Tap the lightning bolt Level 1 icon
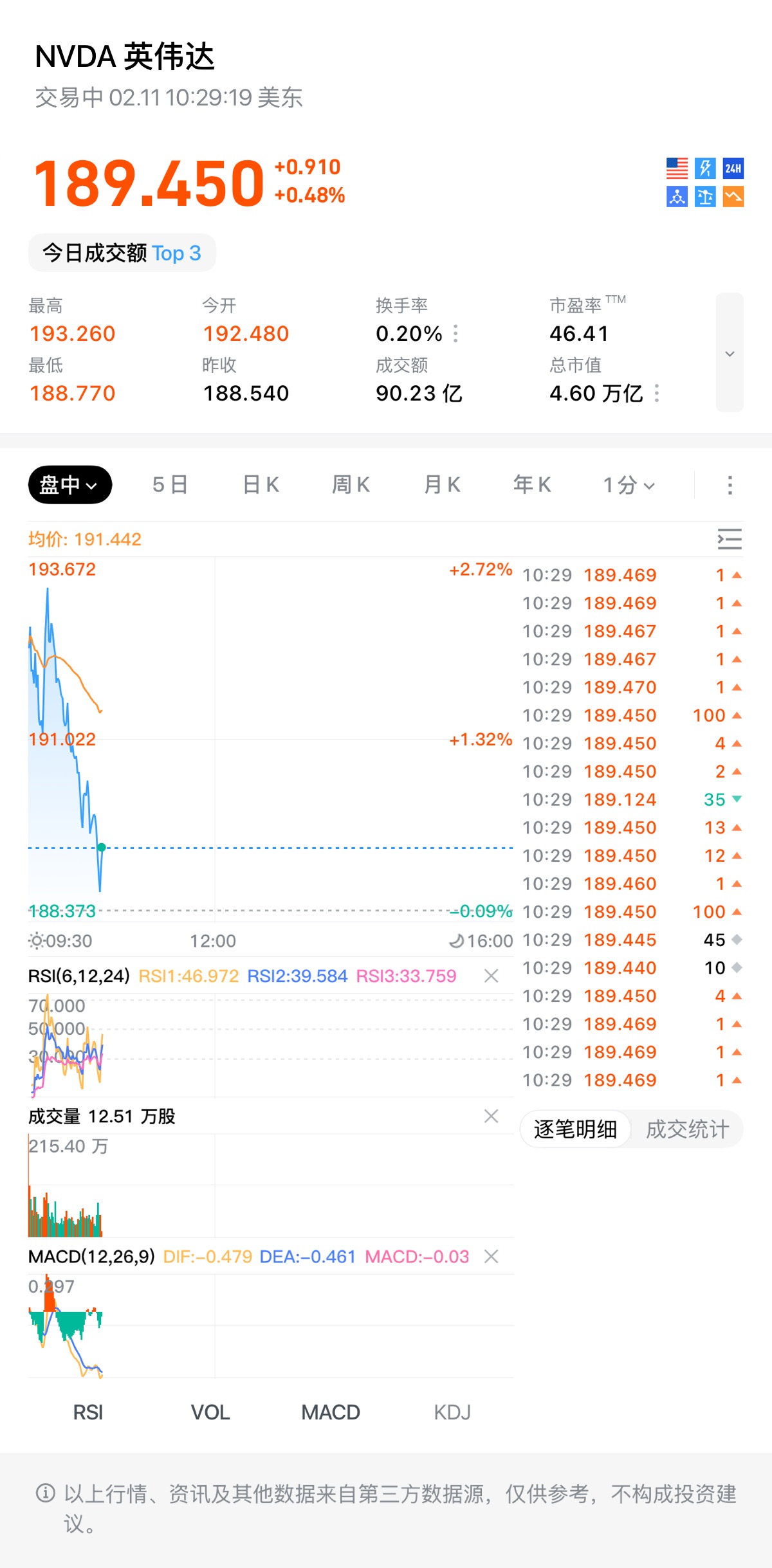 (705, 169)
